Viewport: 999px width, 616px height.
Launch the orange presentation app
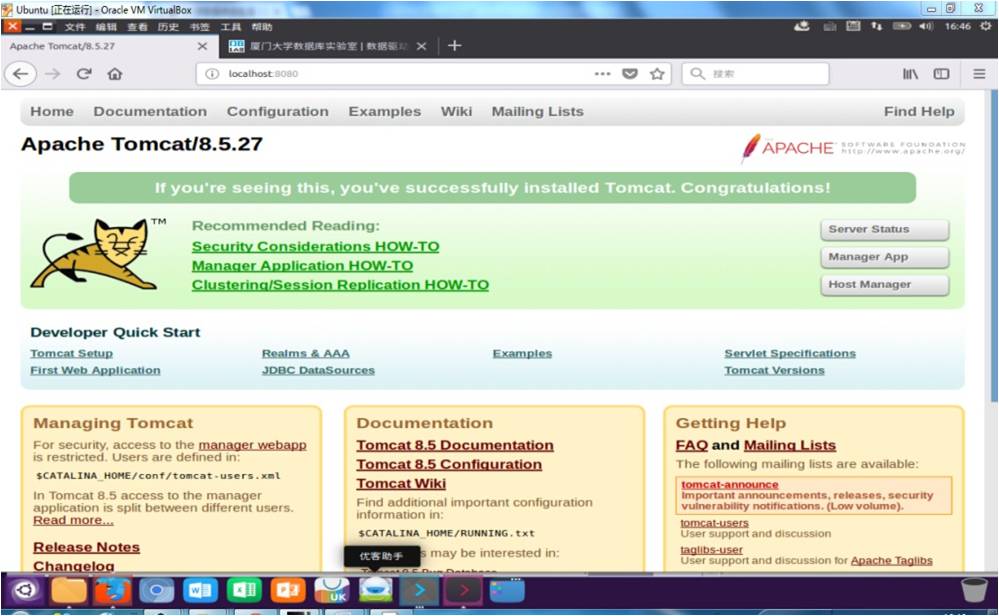tap(288, 590)
